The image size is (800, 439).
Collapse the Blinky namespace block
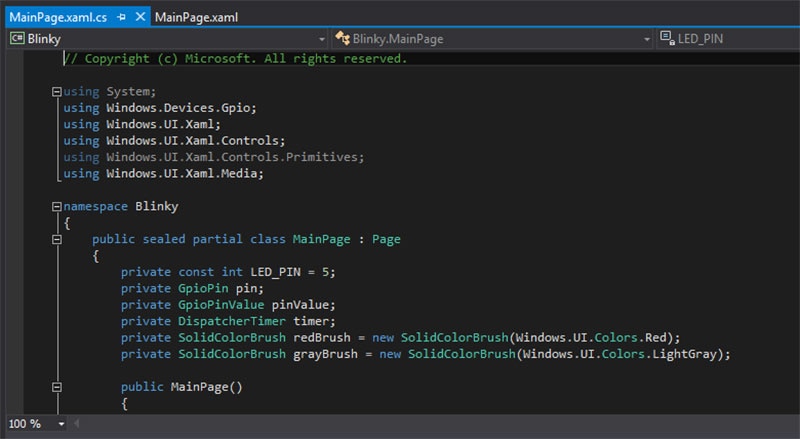[56, 206]
